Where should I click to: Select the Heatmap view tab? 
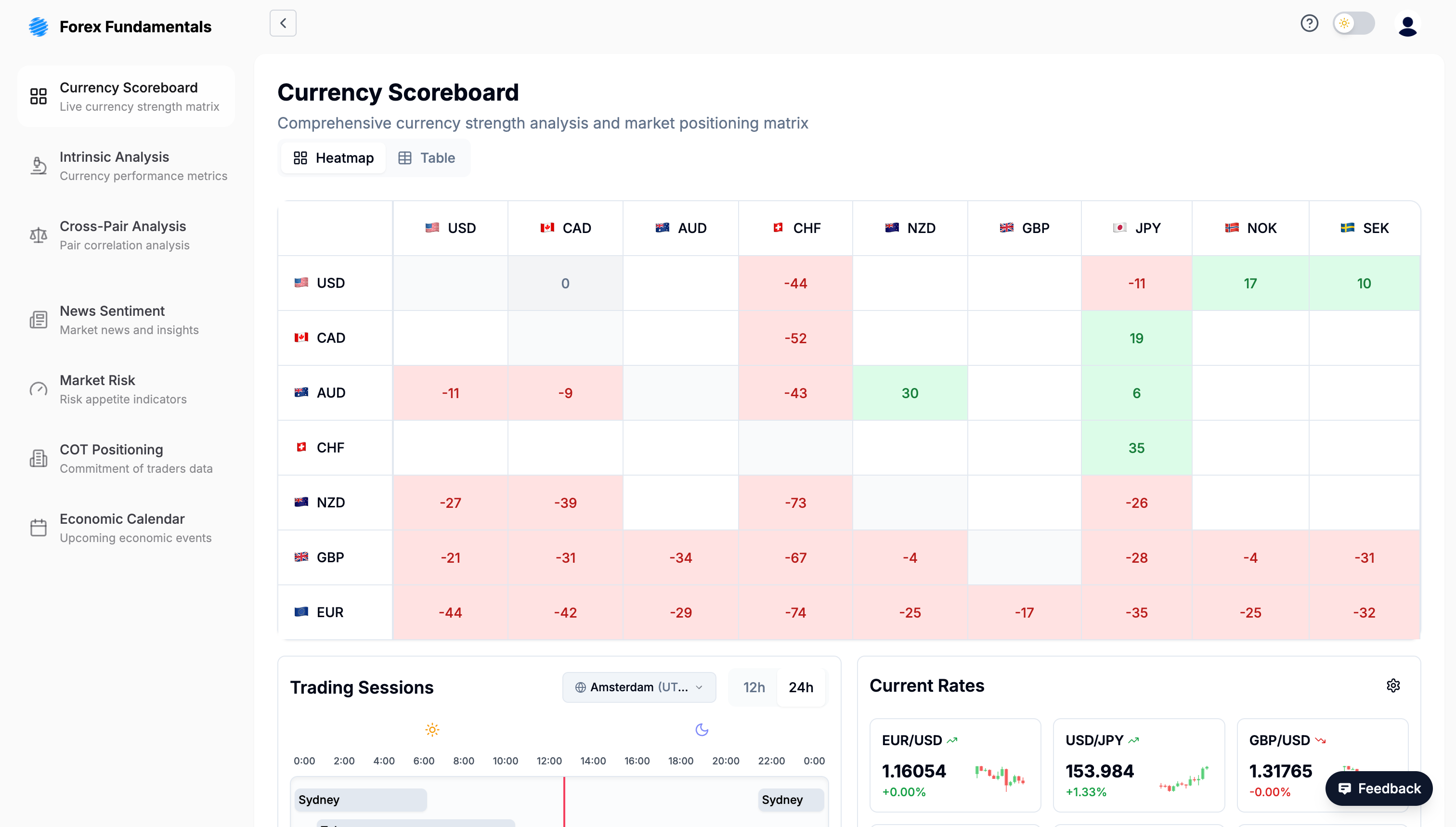(333, 158)
